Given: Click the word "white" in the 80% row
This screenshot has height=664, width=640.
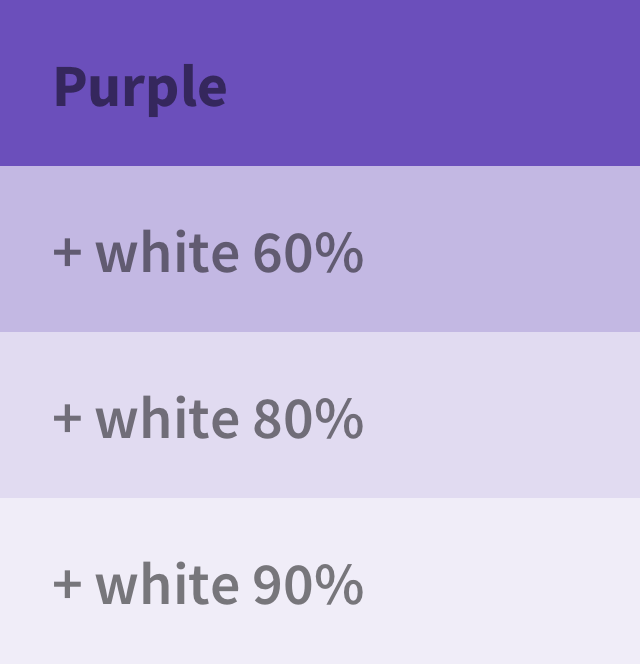Looking at the screenshot, I should pos(167,418).
